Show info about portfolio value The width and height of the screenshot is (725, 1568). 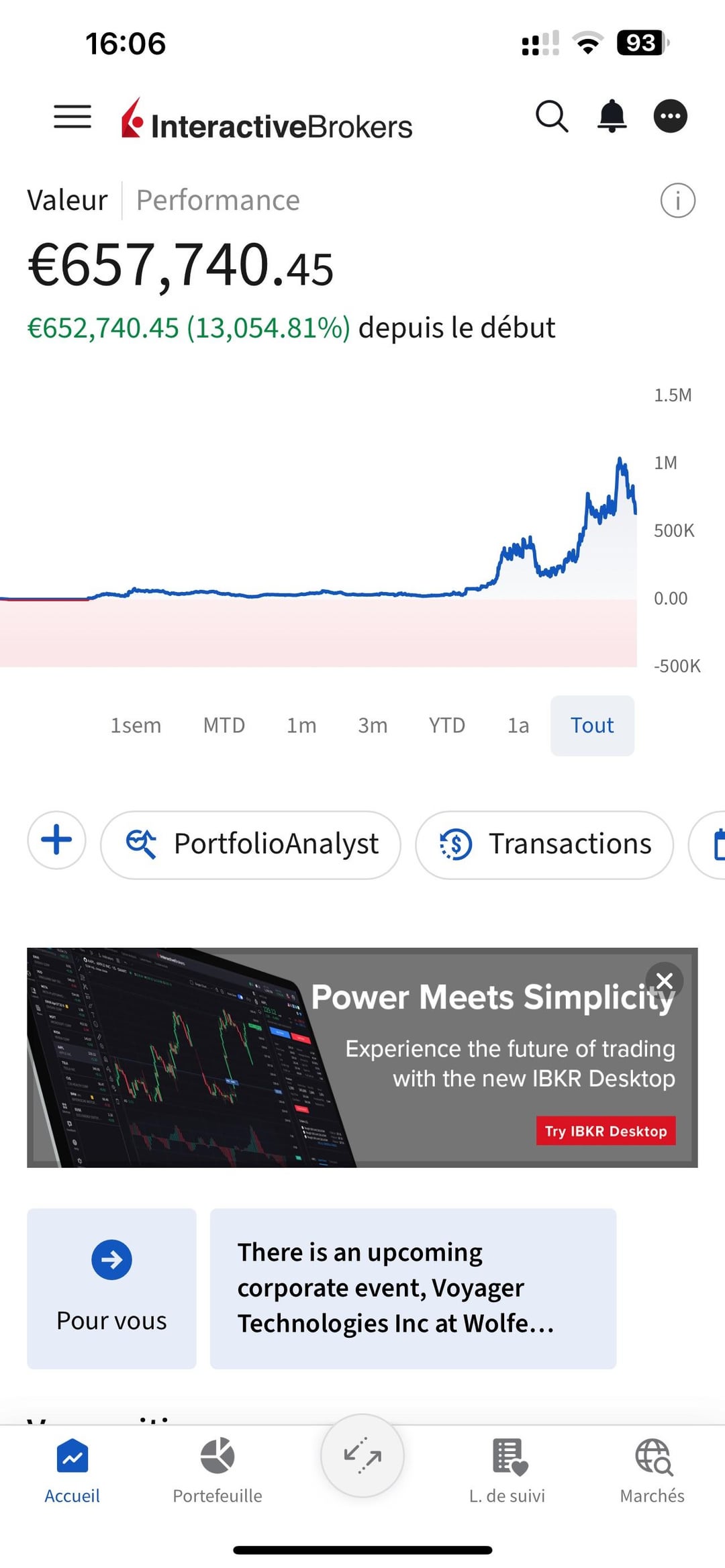(x=677, y=201)
